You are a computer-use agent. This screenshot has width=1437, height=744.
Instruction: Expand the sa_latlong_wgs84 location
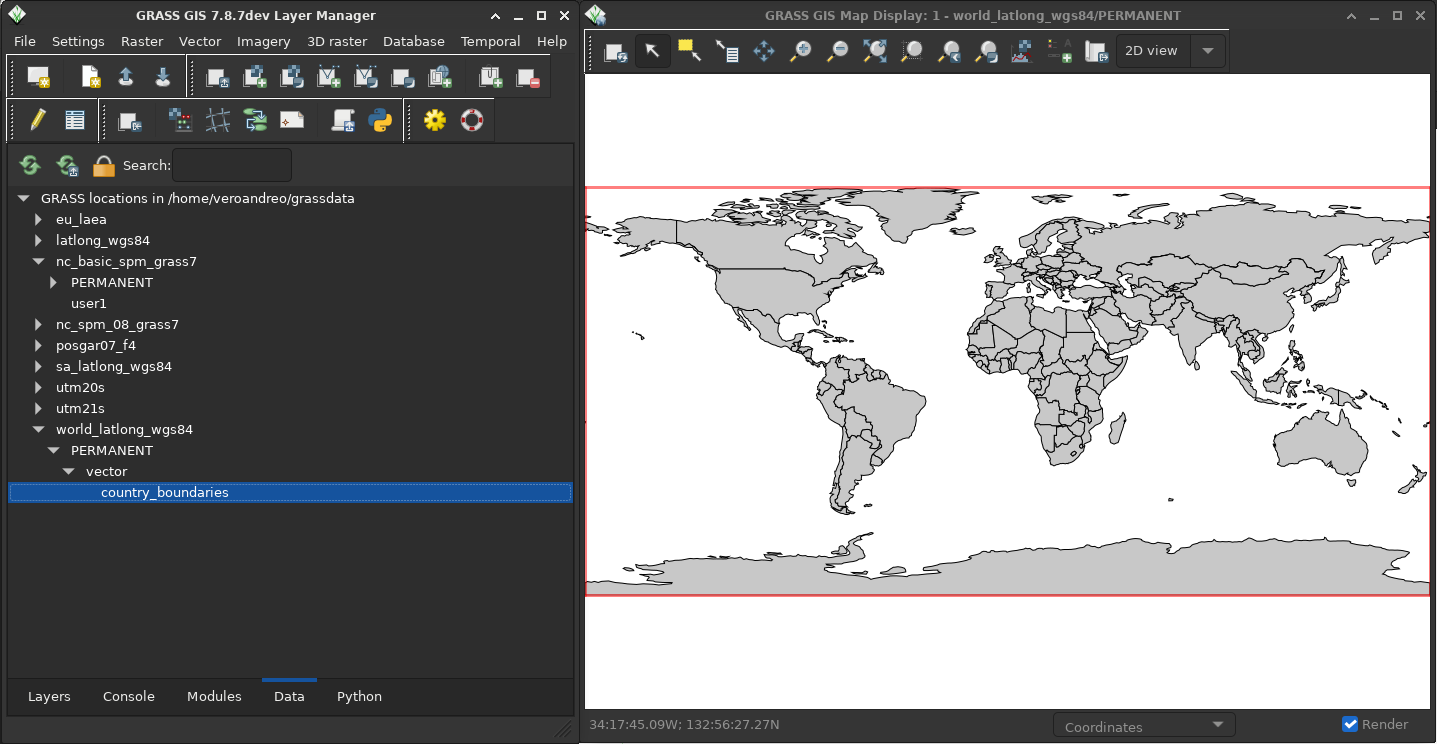click(x=38, y=366)
